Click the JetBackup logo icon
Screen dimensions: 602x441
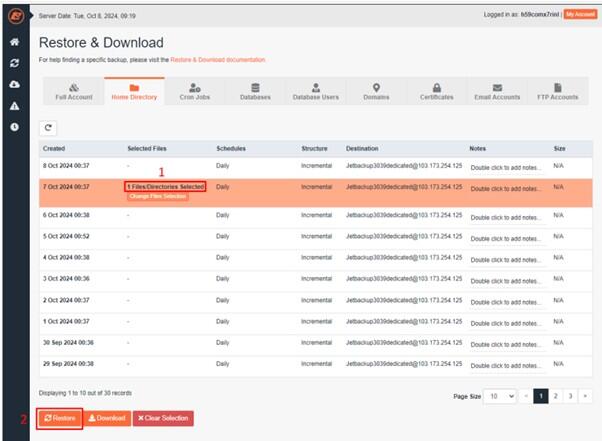(x=16, y=16)
